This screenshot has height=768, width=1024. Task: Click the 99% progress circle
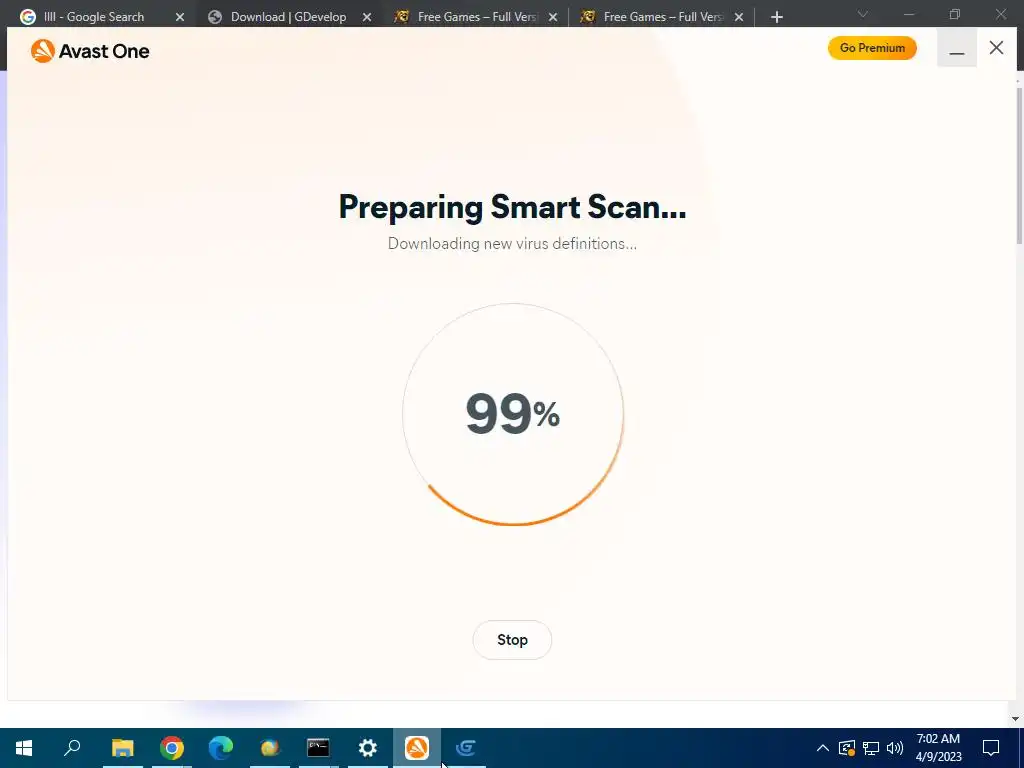[513, 414]
